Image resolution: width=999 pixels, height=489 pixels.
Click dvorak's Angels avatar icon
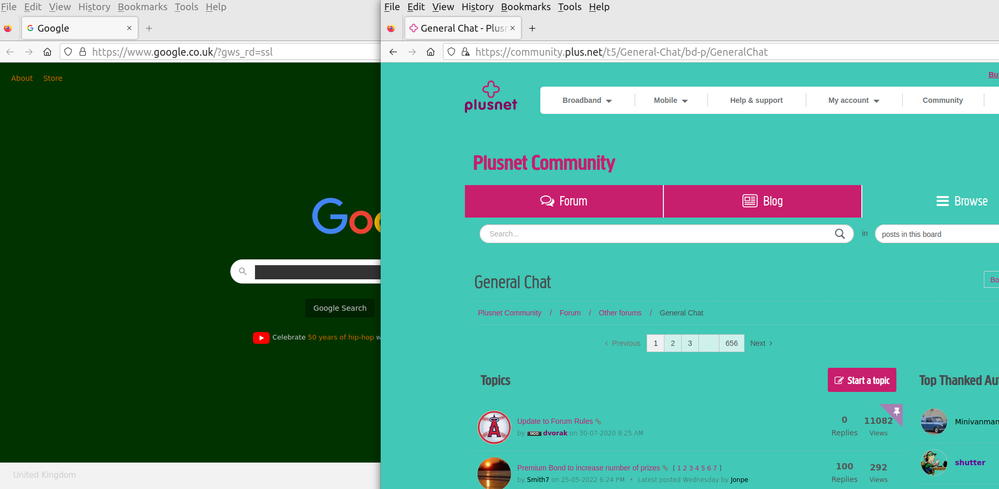point(494,427)
